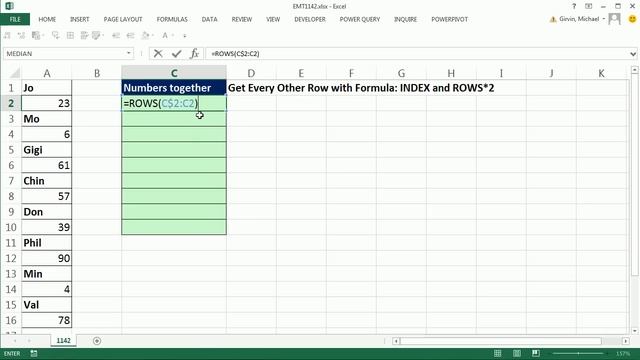Click the macro recording icon in status bar
The height and width of the screenshot is (360, 640).
(x=33, y=353)
